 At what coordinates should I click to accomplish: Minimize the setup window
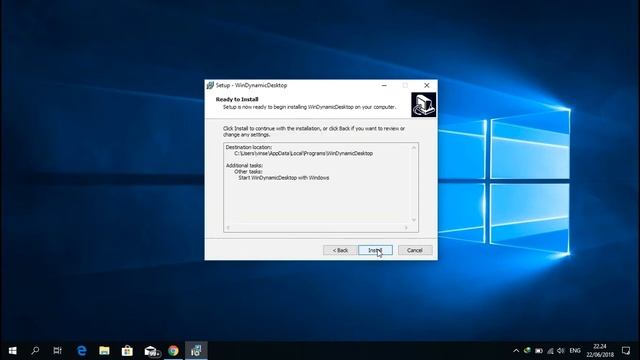point(384,85)
